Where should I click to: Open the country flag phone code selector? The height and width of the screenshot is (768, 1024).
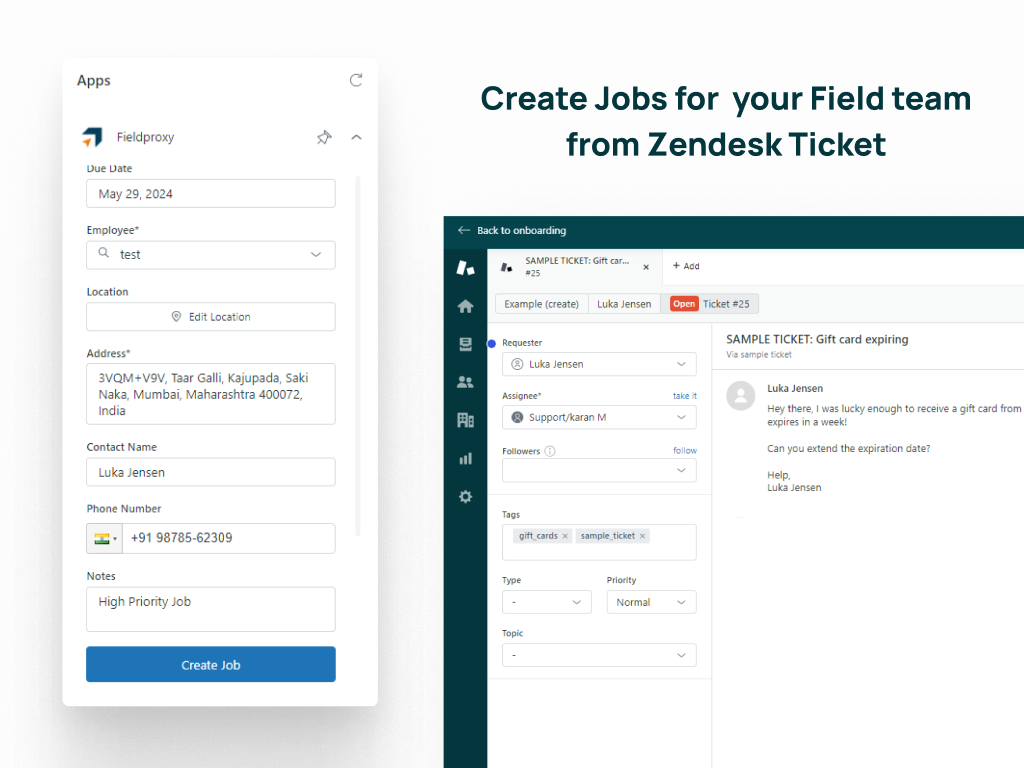click(x=105, y=538)
